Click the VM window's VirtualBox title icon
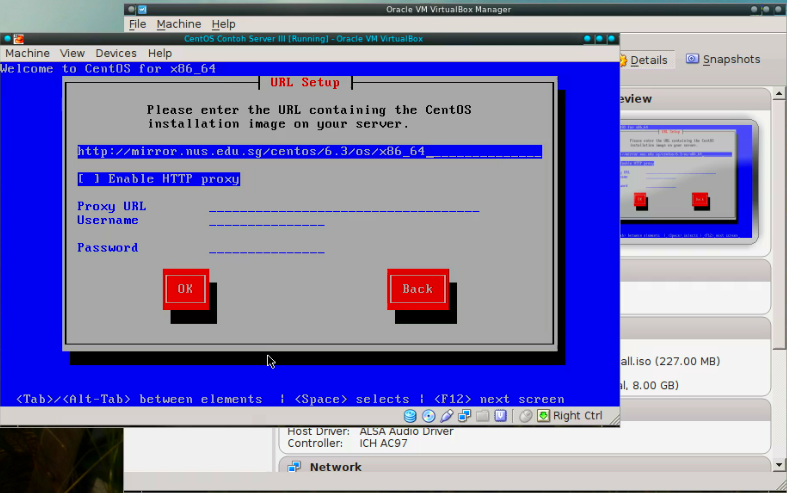787x493 pixels. coord(19,39)
